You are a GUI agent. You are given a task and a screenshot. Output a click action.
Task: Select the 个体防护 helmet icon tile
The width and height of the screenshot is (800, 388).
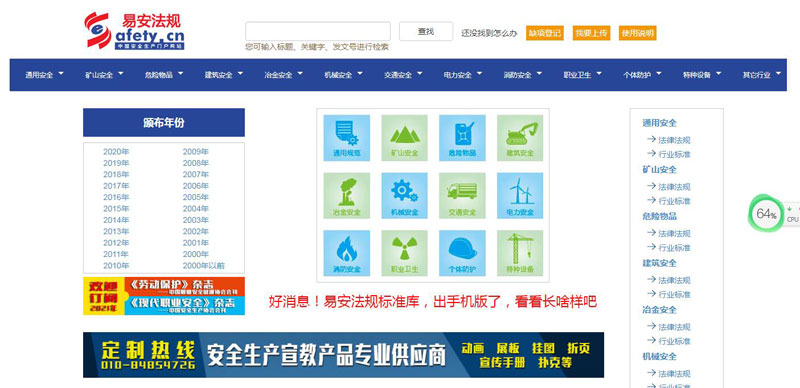(x=462, y=253)
